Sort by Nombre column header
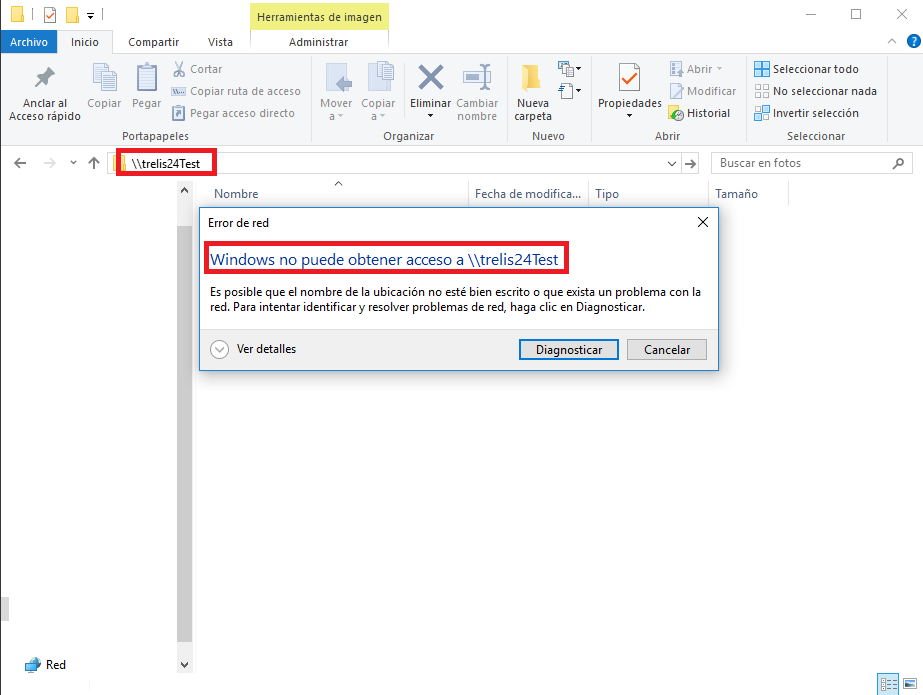Screen dimensions: 923x695 tap(236, 194)
